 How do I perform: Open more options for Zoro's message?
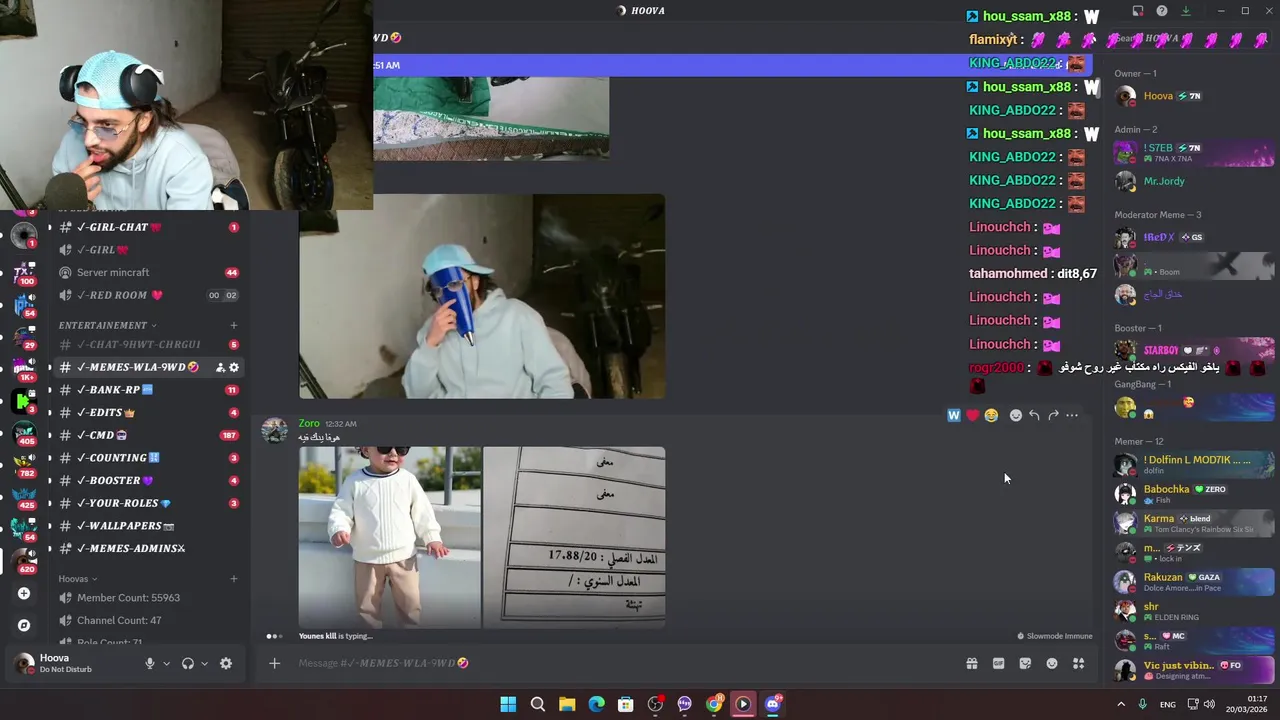[1072, 415]
